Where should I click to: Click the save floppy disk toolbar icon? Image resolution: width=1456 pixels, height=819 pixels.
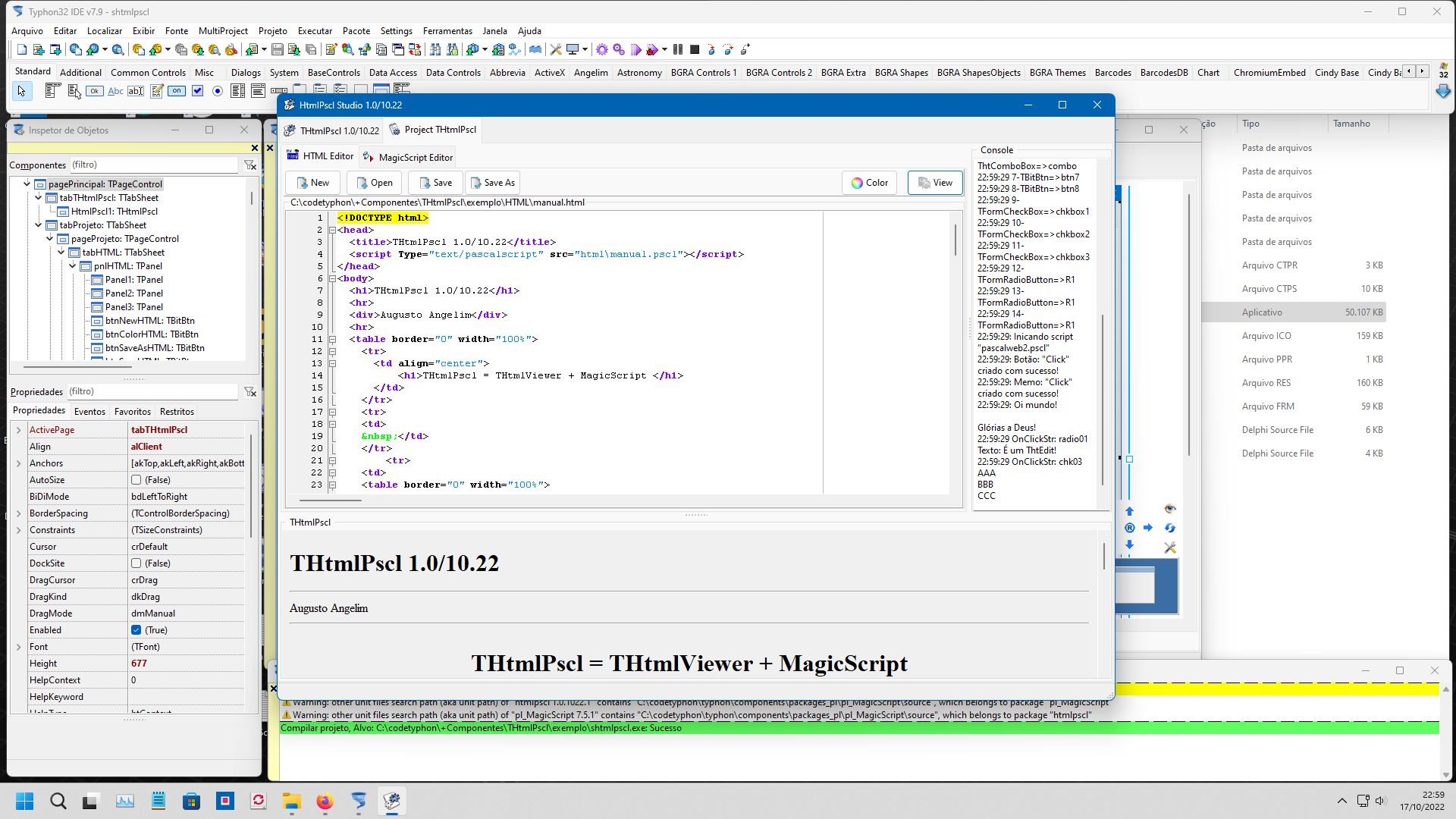(278, 50)
